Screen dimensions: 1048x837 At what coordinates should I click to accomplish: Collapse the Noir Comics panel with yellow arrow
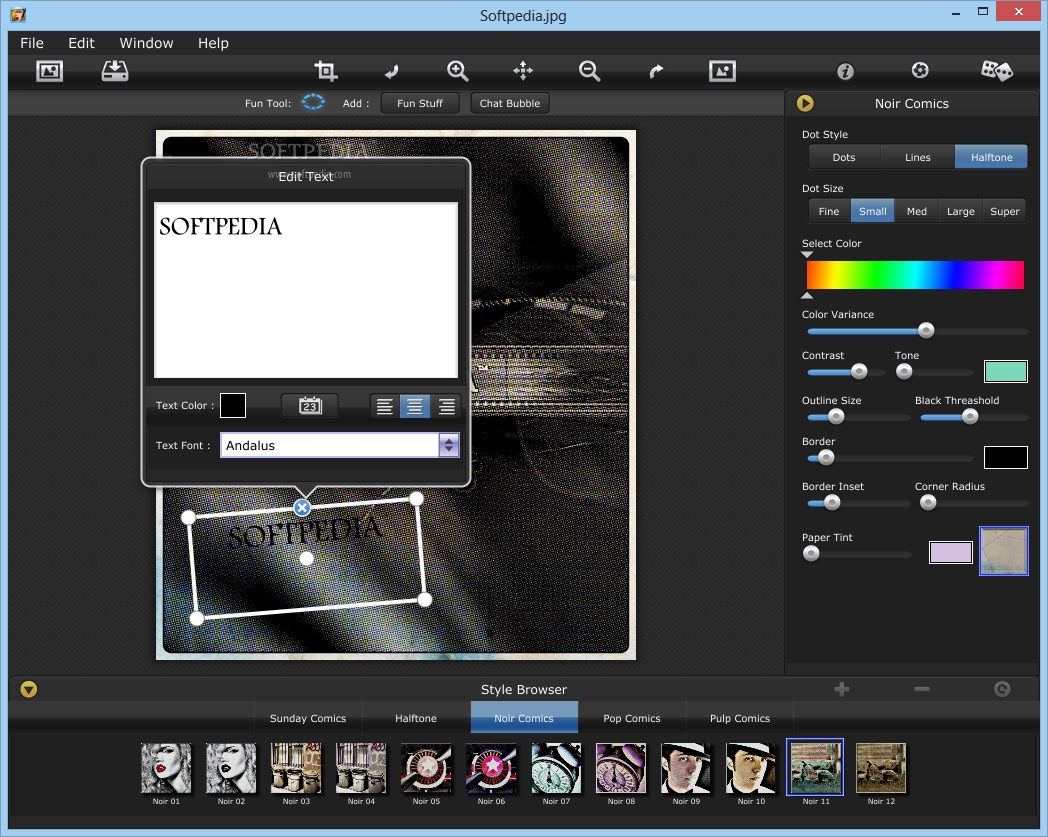coord(805,103)
